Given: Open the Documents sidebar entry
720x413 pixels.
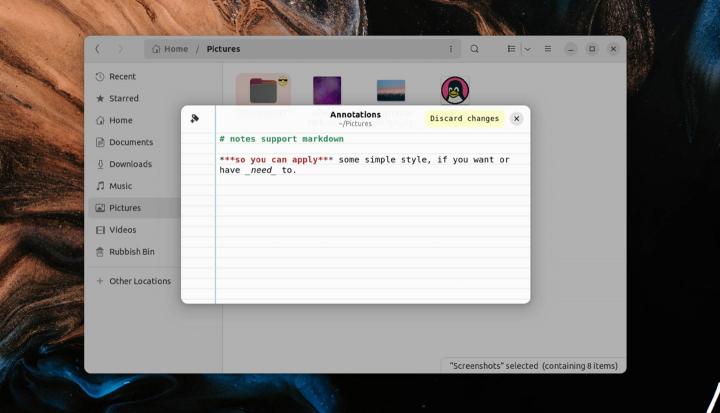Looking at the screenshot, I should point(131,142).
